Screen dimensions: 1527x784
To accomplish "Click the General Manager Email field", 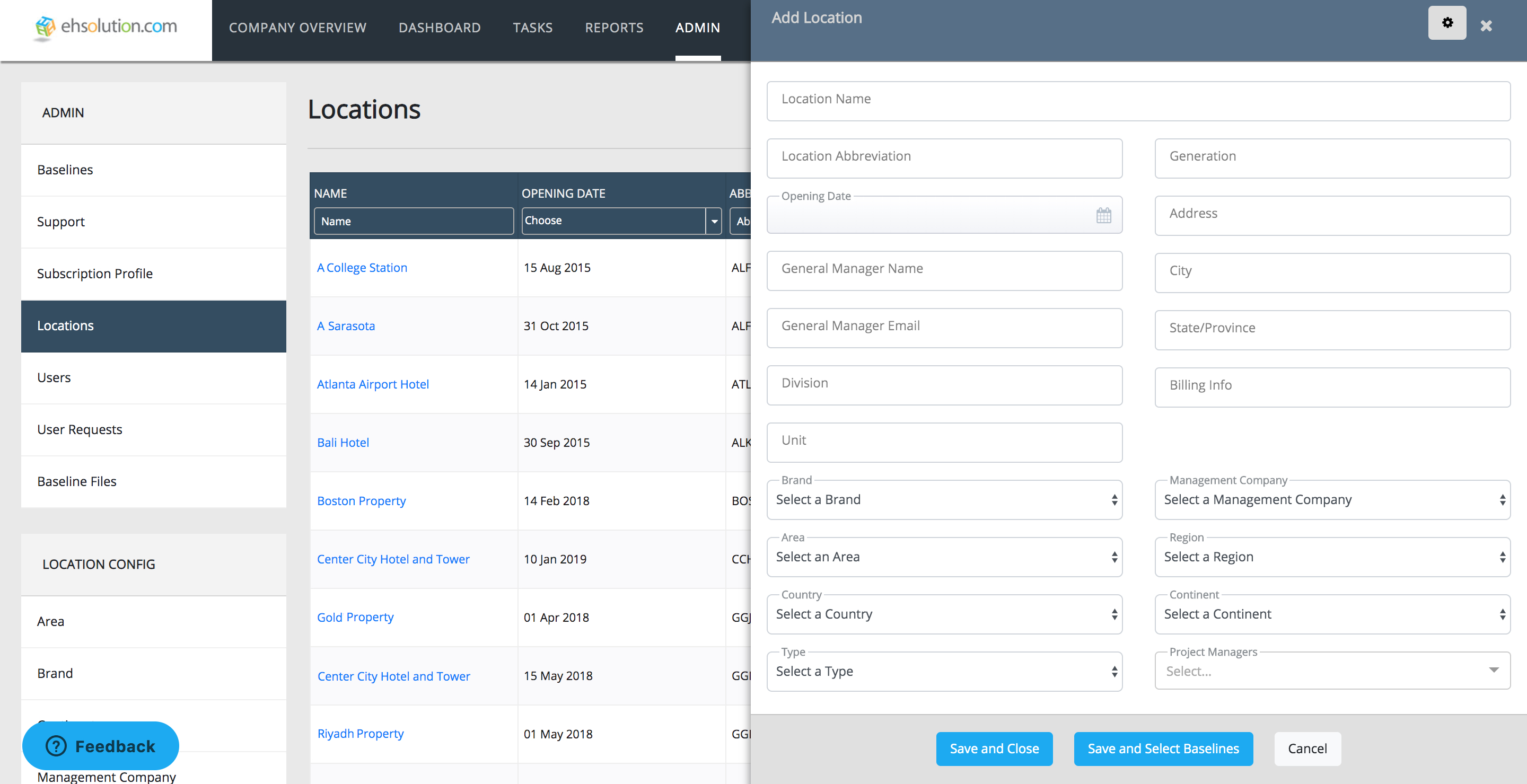I will coord(944,328).
